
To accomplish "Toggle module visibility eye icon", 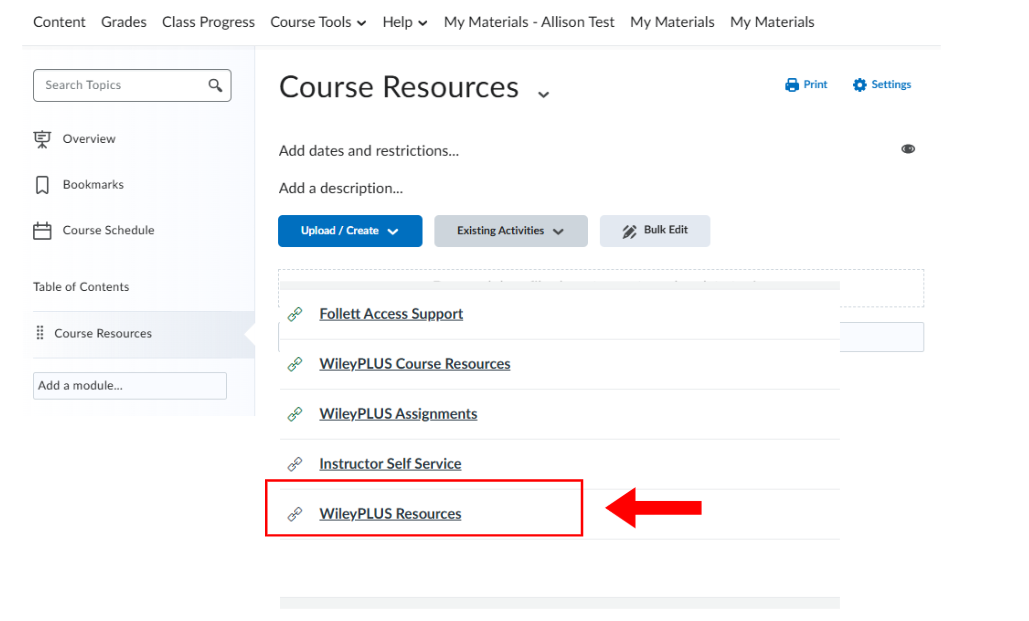I will tap(908, 149).
